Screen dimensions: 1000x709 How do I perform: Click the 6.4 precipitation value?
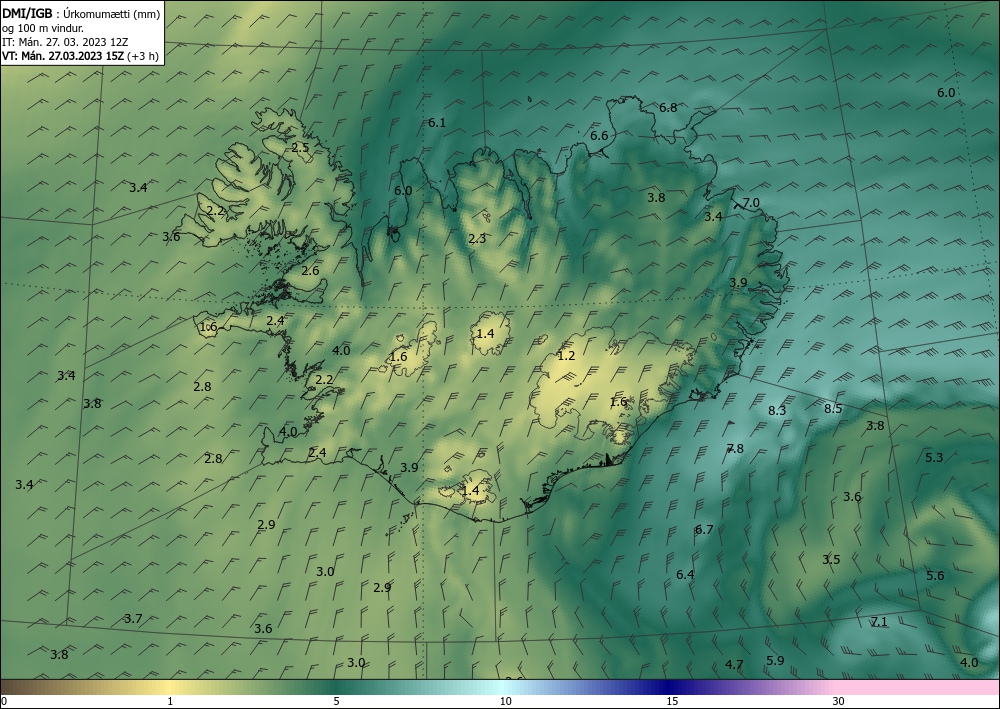point(685,574)
